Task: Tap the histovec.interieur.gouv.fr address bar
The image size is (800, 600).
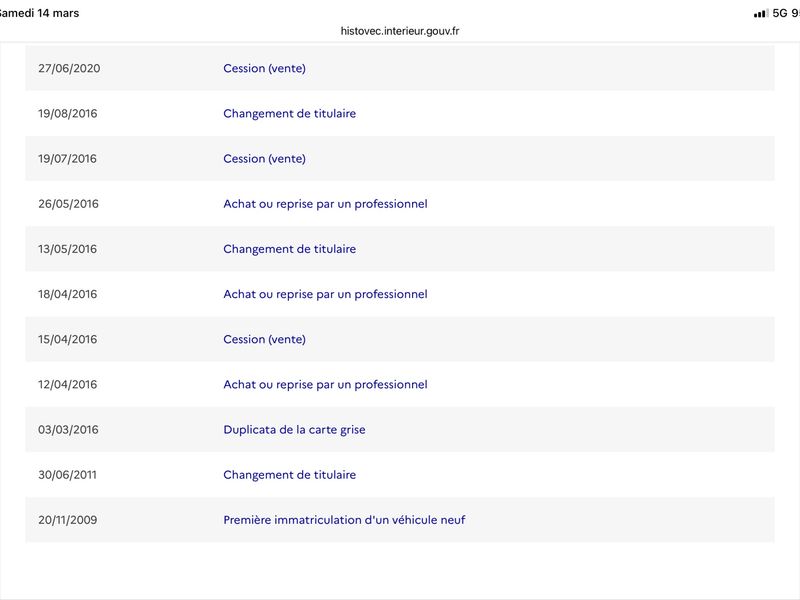Action: 400,31
